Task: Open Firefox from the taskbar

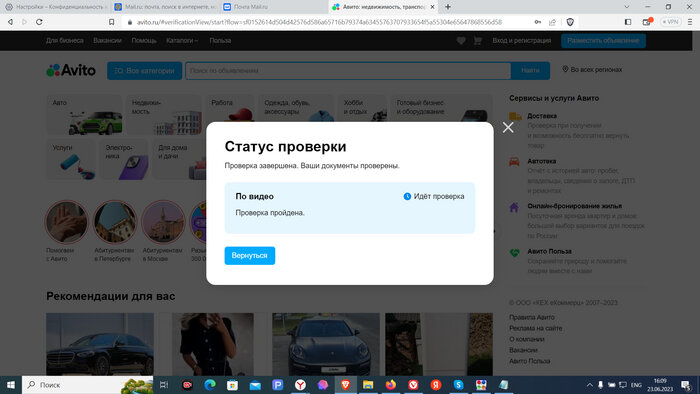Action: (x=391, y=385)
